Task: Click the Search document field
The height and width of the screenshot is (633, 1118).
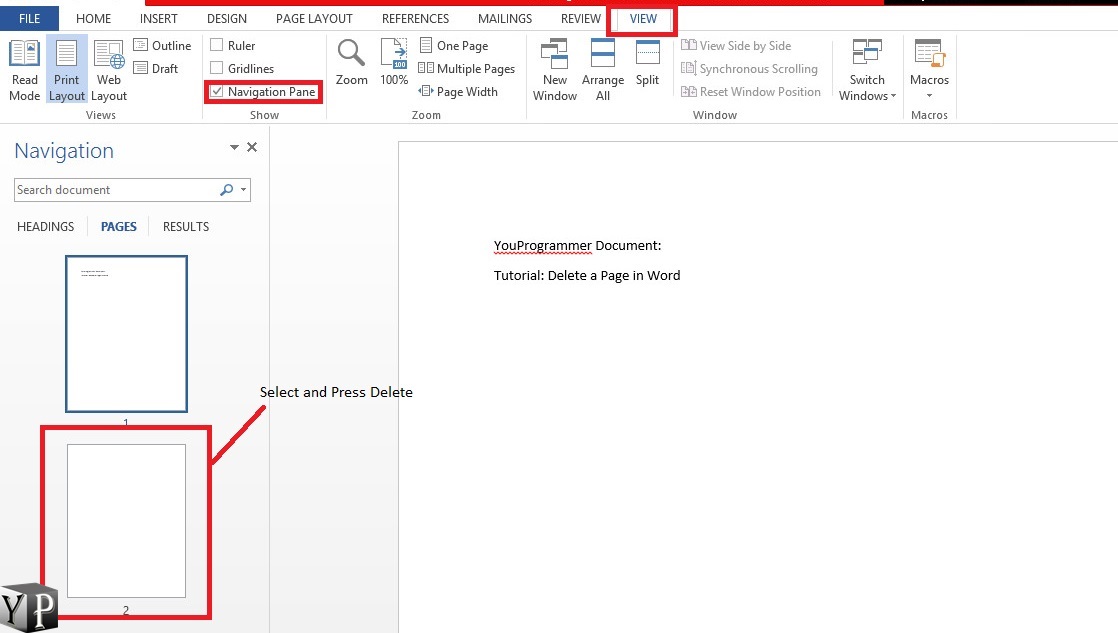Action: [x=115, y=190]
